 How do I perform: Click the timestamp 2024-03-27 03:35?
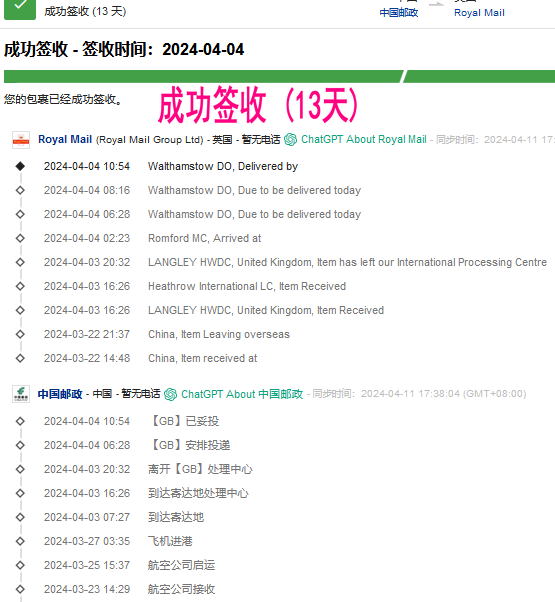point(87,541)
